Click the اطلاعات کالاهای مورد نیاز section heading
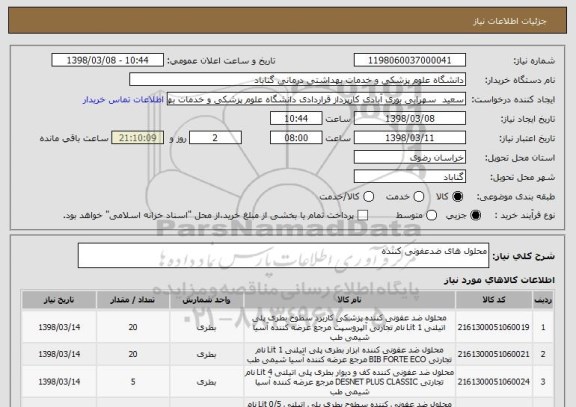The width and height of the screenshot is (576, 407). 500,280
